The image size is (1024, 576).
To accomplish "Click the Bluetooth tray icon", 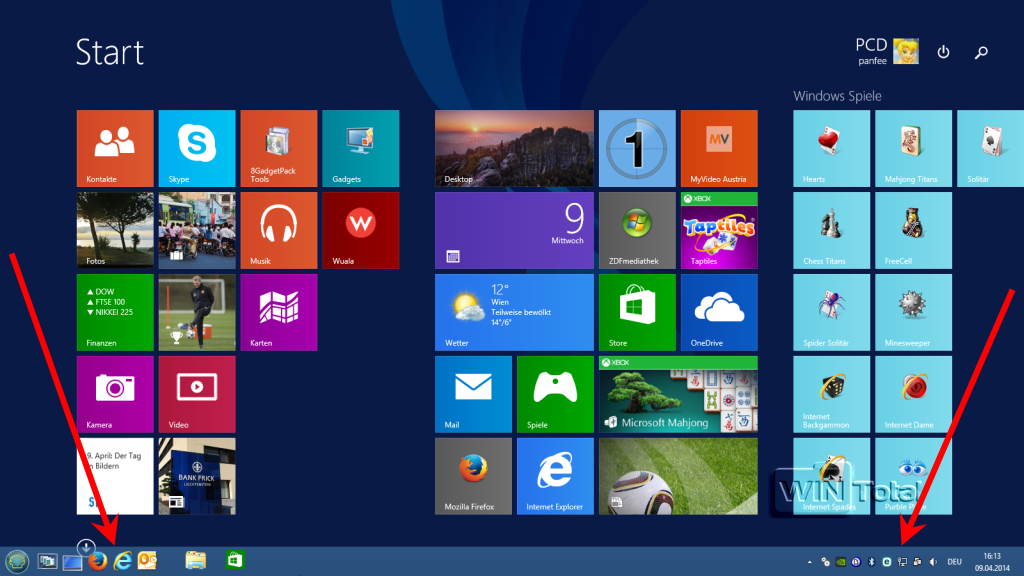I will [x=871, y=562].
